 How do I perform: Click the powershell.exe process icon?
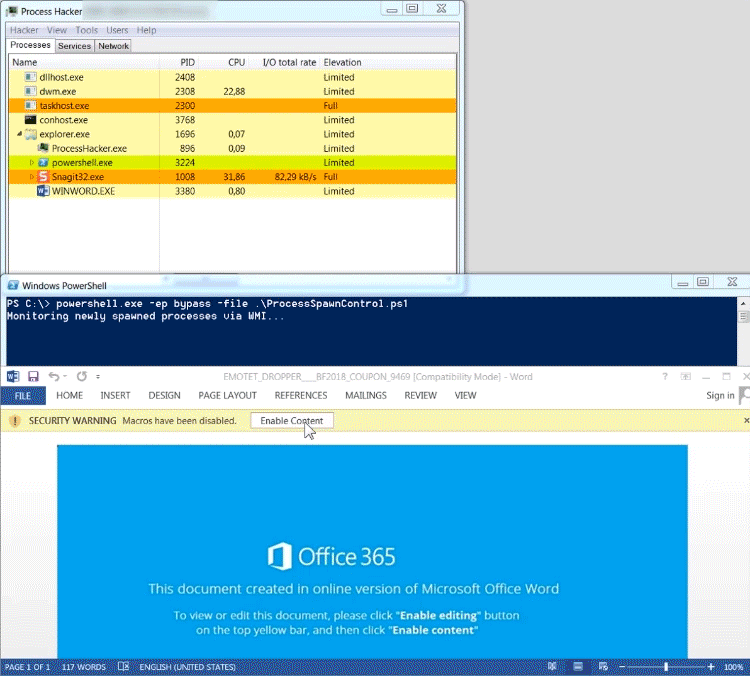pos(43,163)
